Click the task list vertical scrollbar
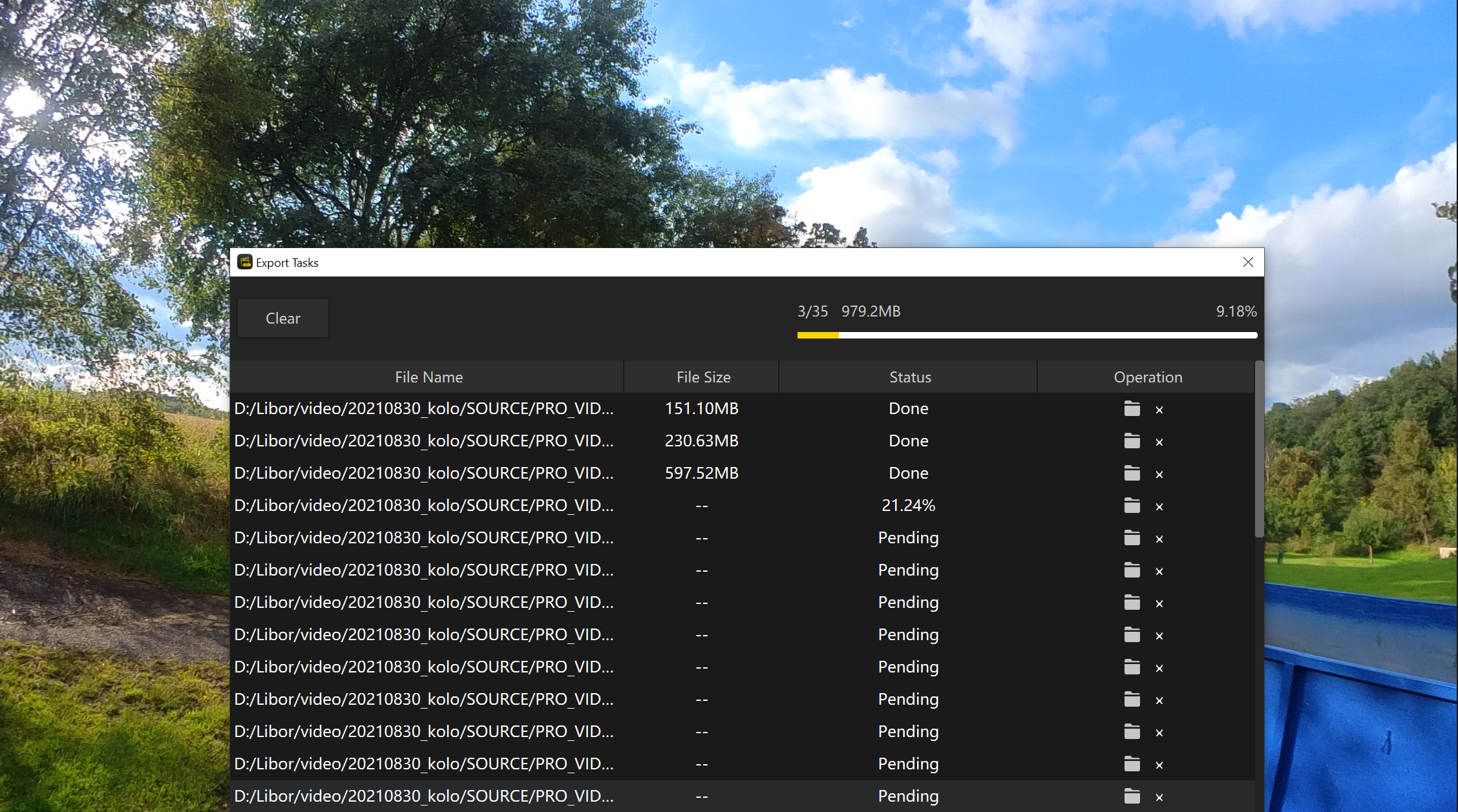The width and height of the screenshot is (1458, 812). pyautogui.click(x=1259, y=450)
